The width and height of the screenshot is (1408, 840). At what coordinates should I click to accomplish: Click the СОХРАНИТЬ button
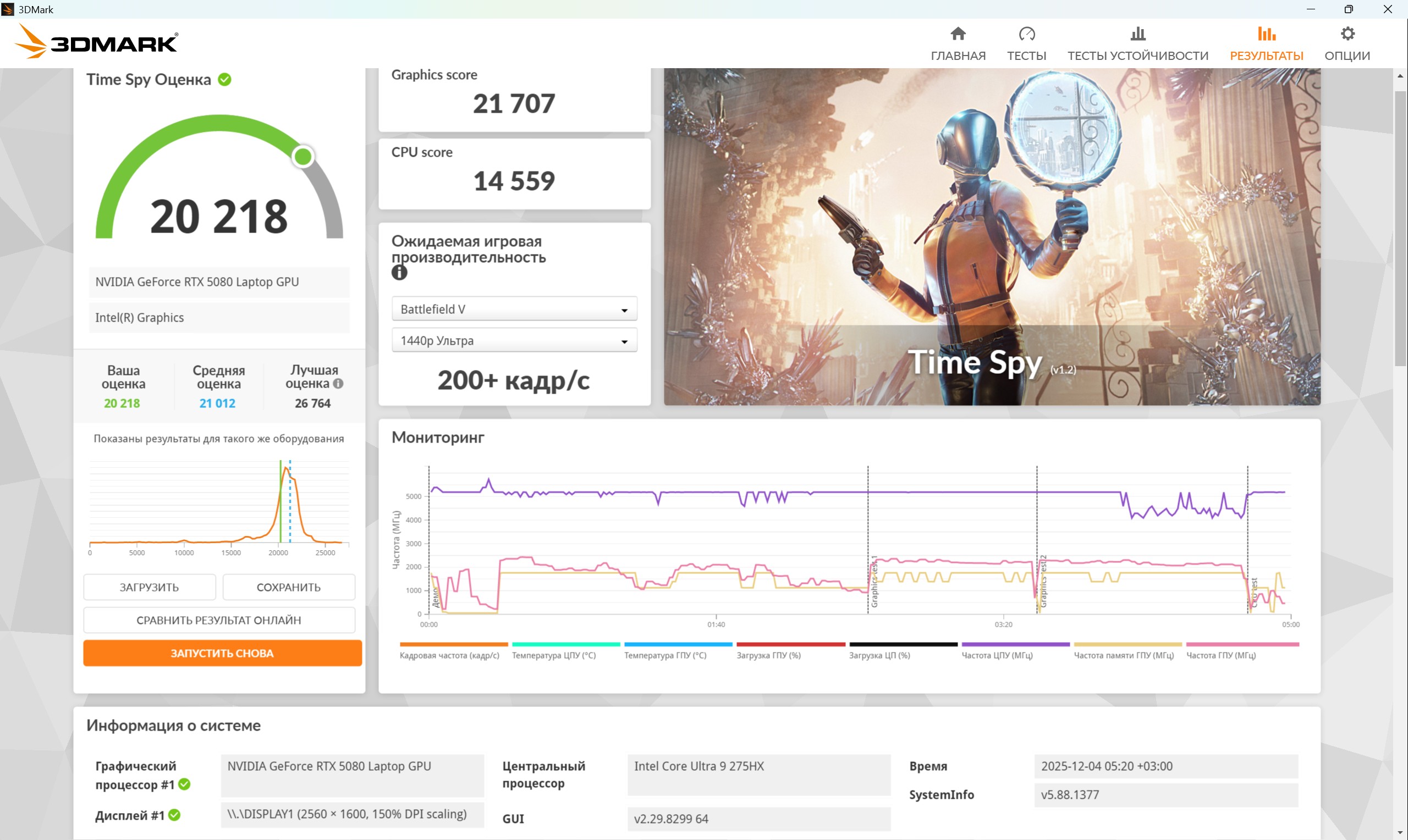(289, 588)
